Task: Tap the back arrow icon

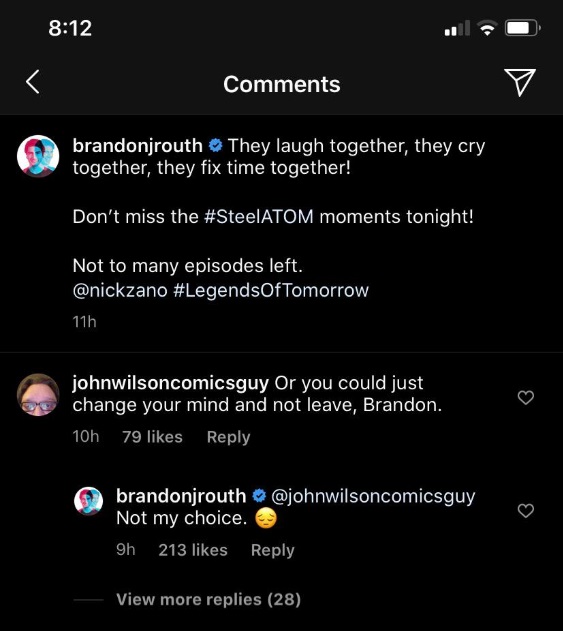Action: 33,82
